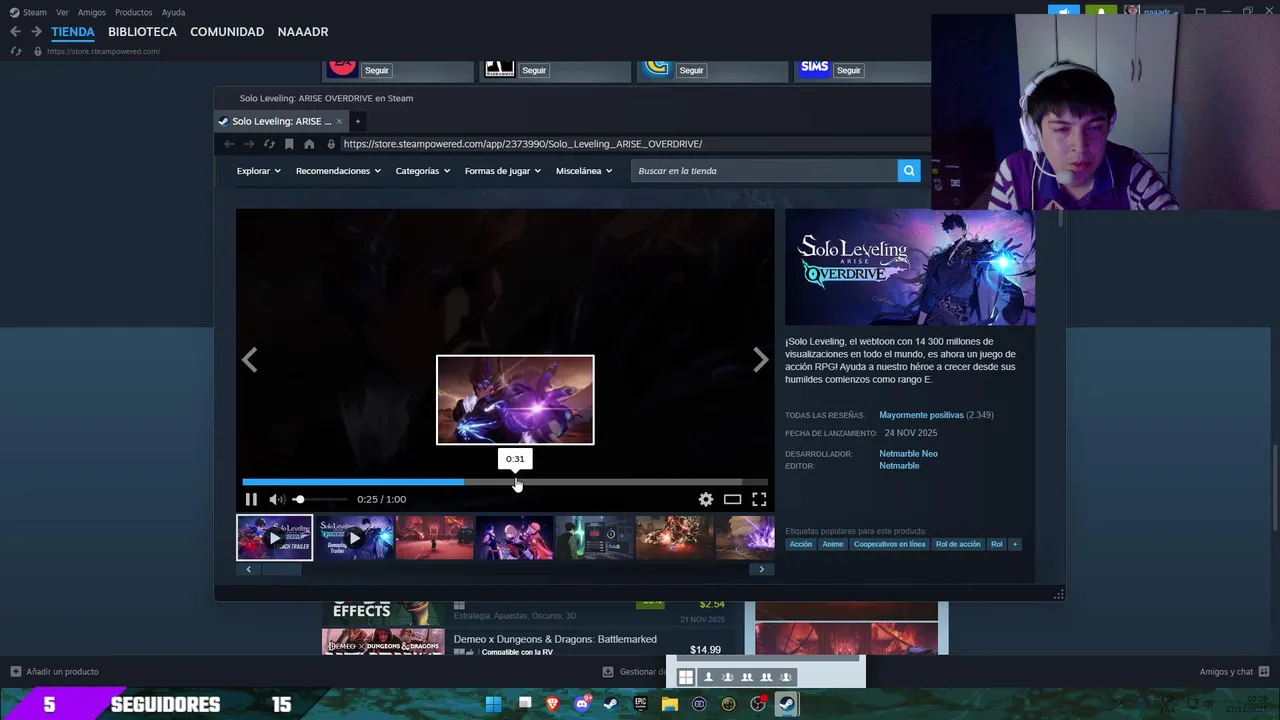Open Epic Games launcher from taskbar
Screen dimensions: 1280x720
[x=640, y=704]
